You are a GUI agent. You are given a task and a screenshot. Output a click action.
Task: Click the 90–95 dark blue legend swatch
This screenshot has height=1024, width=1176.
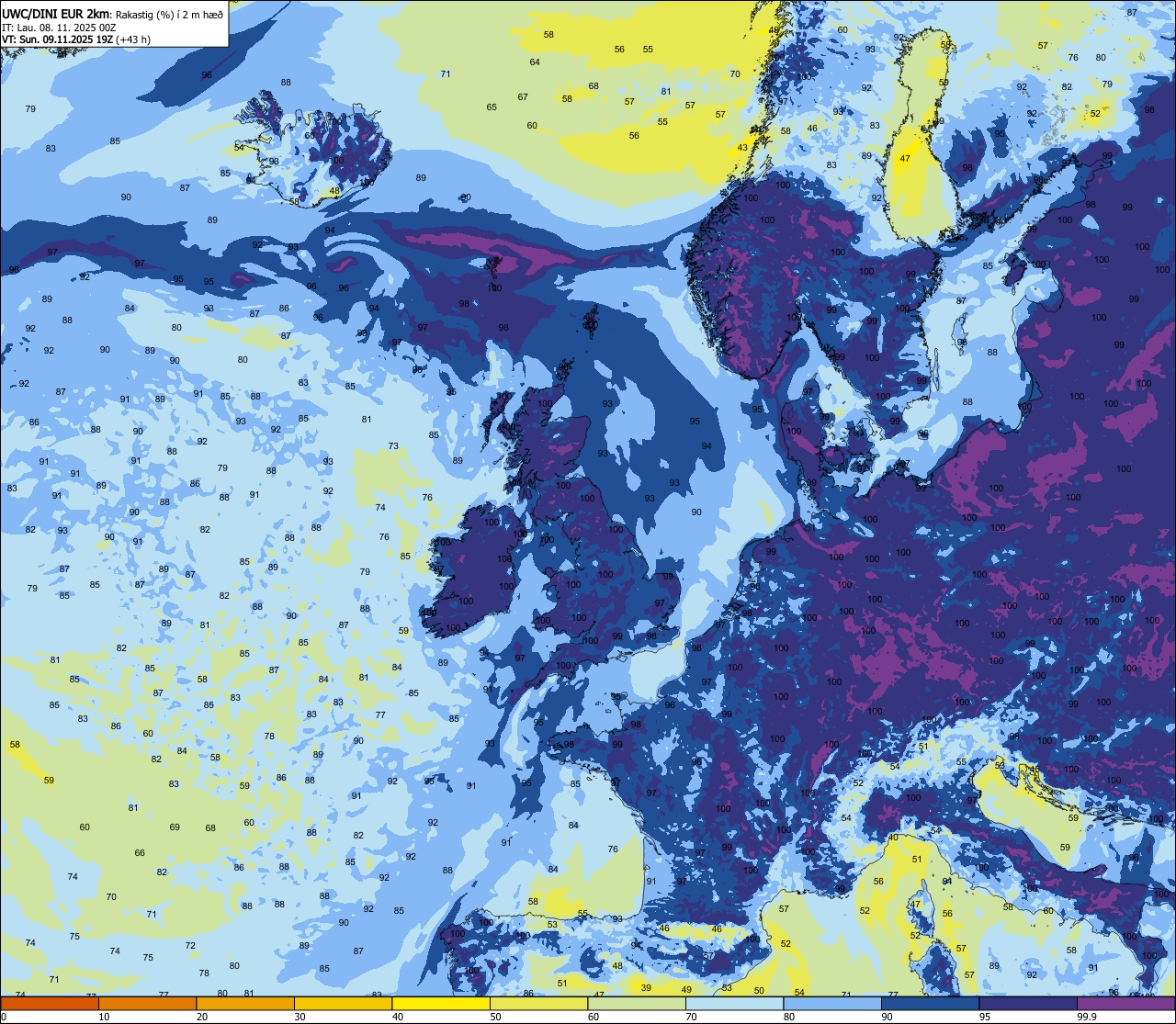(x=930, y=1004)
